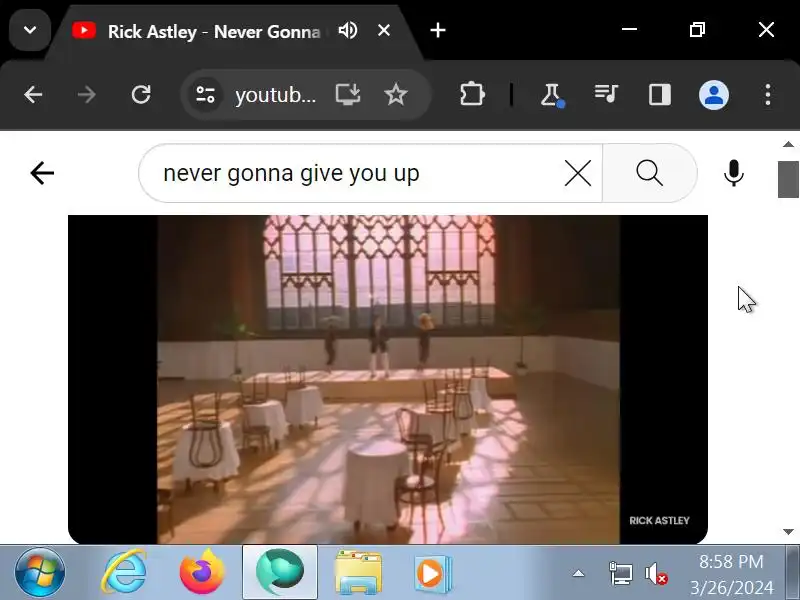Open the network tray icon
The height and width of the screenshot is (600, 800).
621,573
